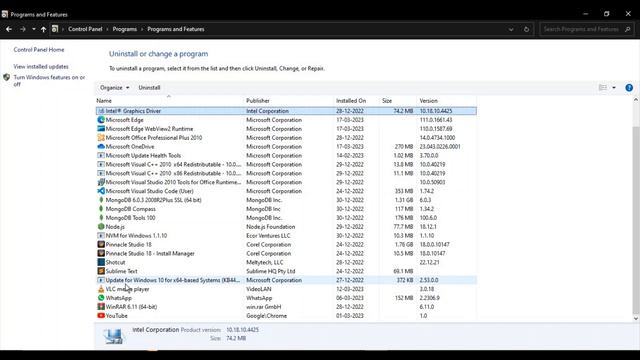Image resolution: width=640 pixels, height=360 pixels.
Task: Click the 1.31 GB size cell
Action: tap(404, 200)
